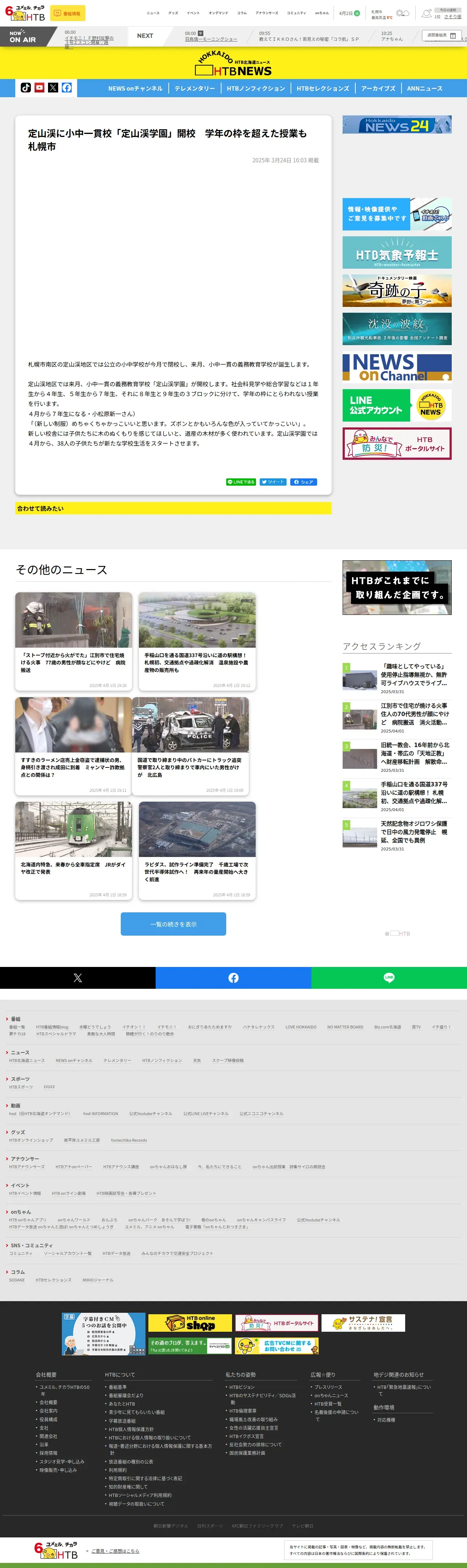Image resolution: width=467 pixels, height=1568 pixels.
Task: Open the 水曜どうでしょう footer link
Action: click(95, 1027)
